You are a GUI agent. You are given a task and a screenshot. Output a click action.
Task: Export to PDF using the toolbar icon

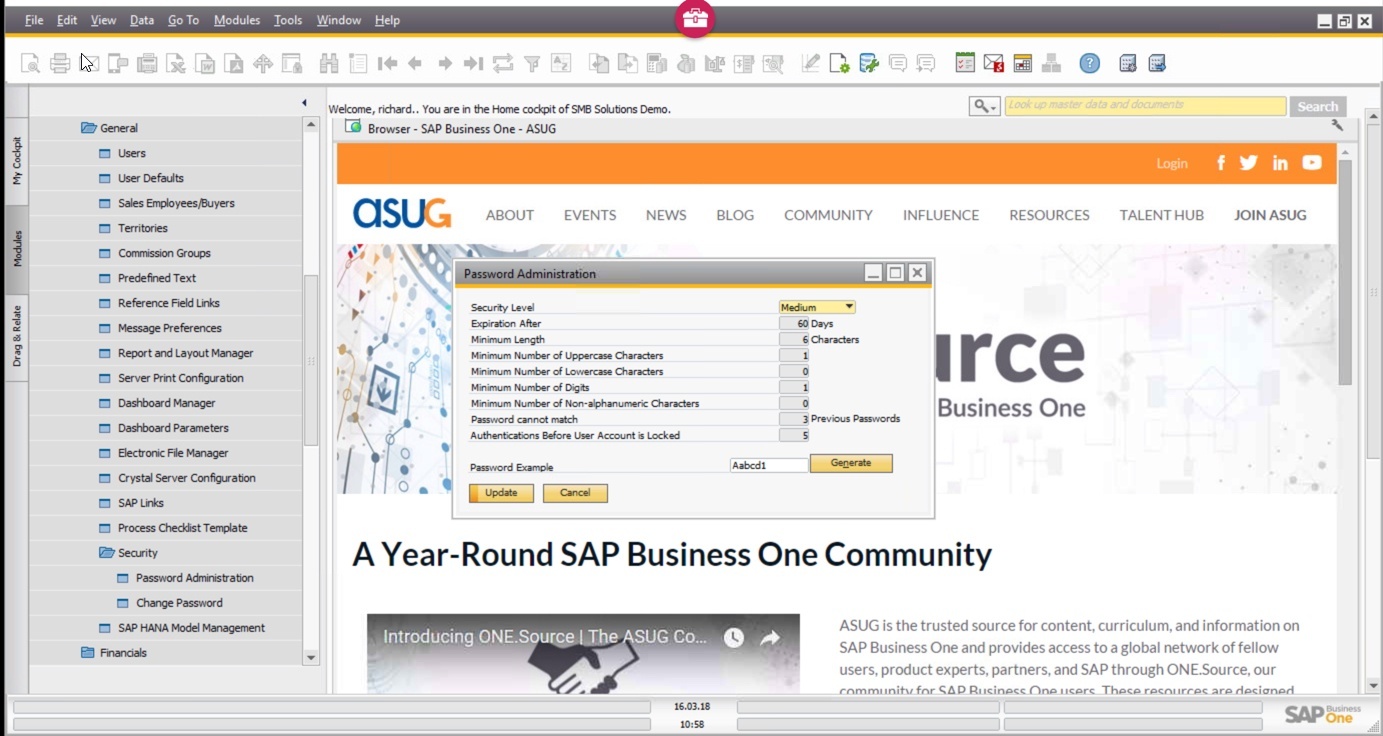point(234,64)
